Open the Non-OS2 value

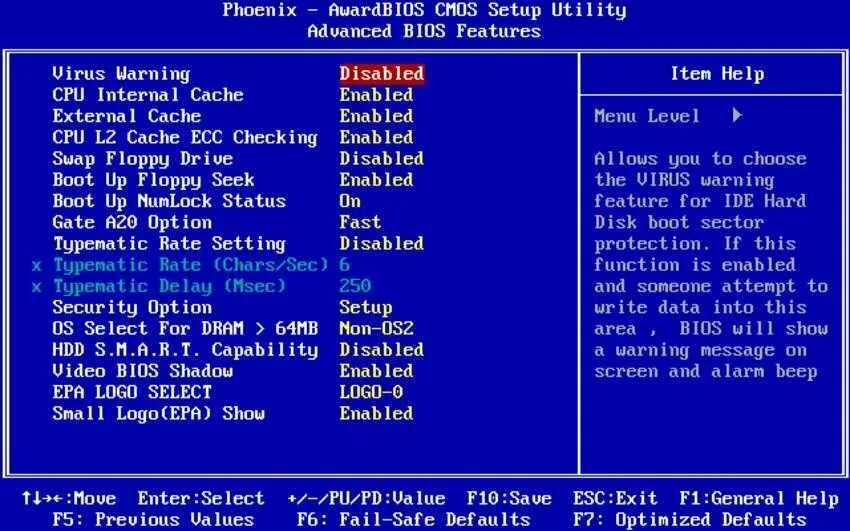click(376, 328)
